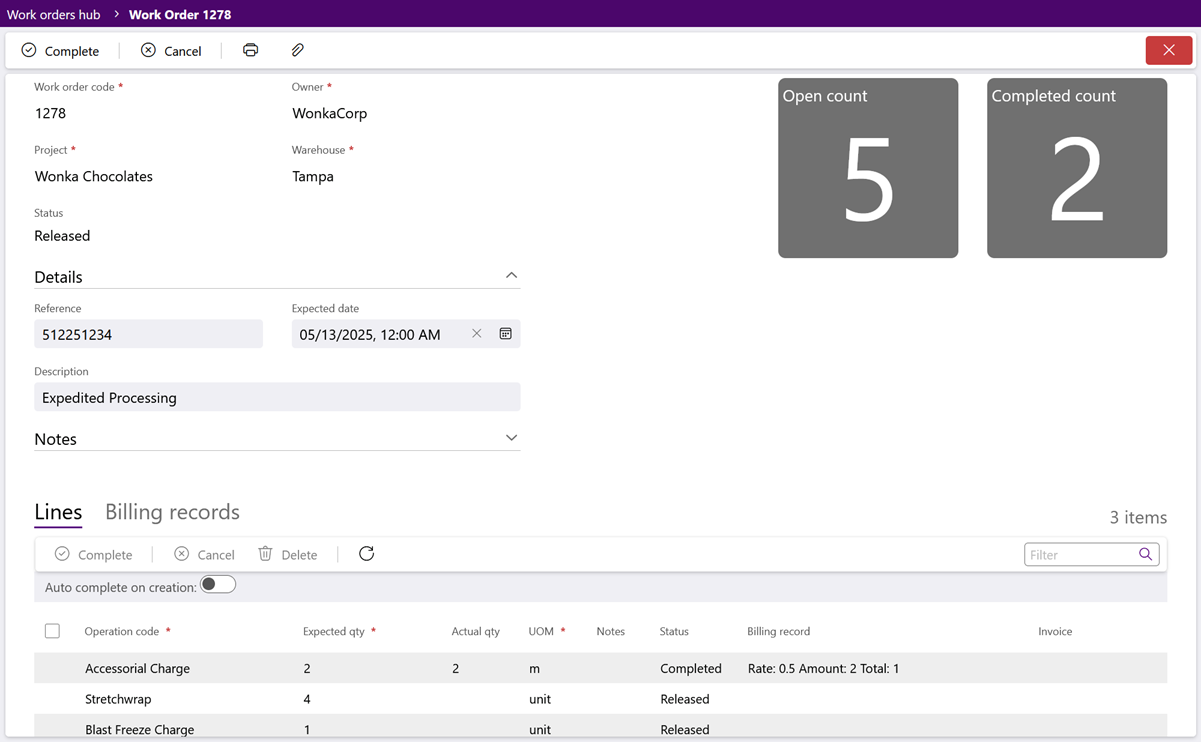Image resolution: width=1201 pixels, height=742 pixels.
Task: Collapse the Details section chevron
Action: tap(511, 276)
